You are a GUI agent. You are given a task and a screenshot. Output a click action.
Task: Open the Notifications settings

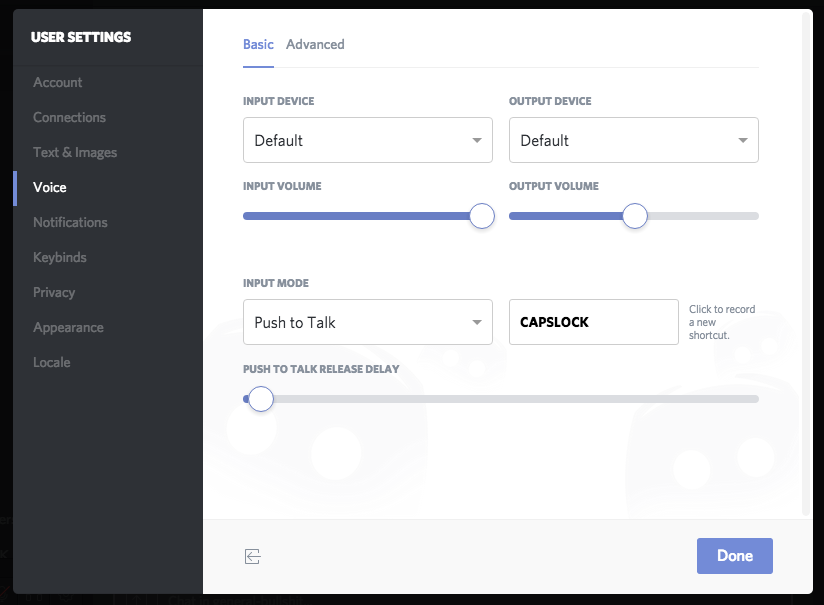click(x=70, y=222)
